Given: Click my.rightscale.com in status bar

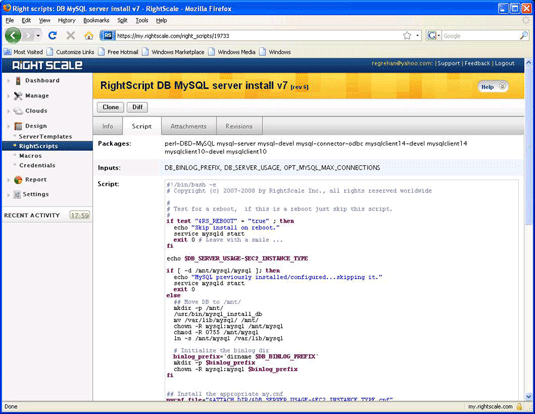Looking at the screenshot, I should 490,406.
